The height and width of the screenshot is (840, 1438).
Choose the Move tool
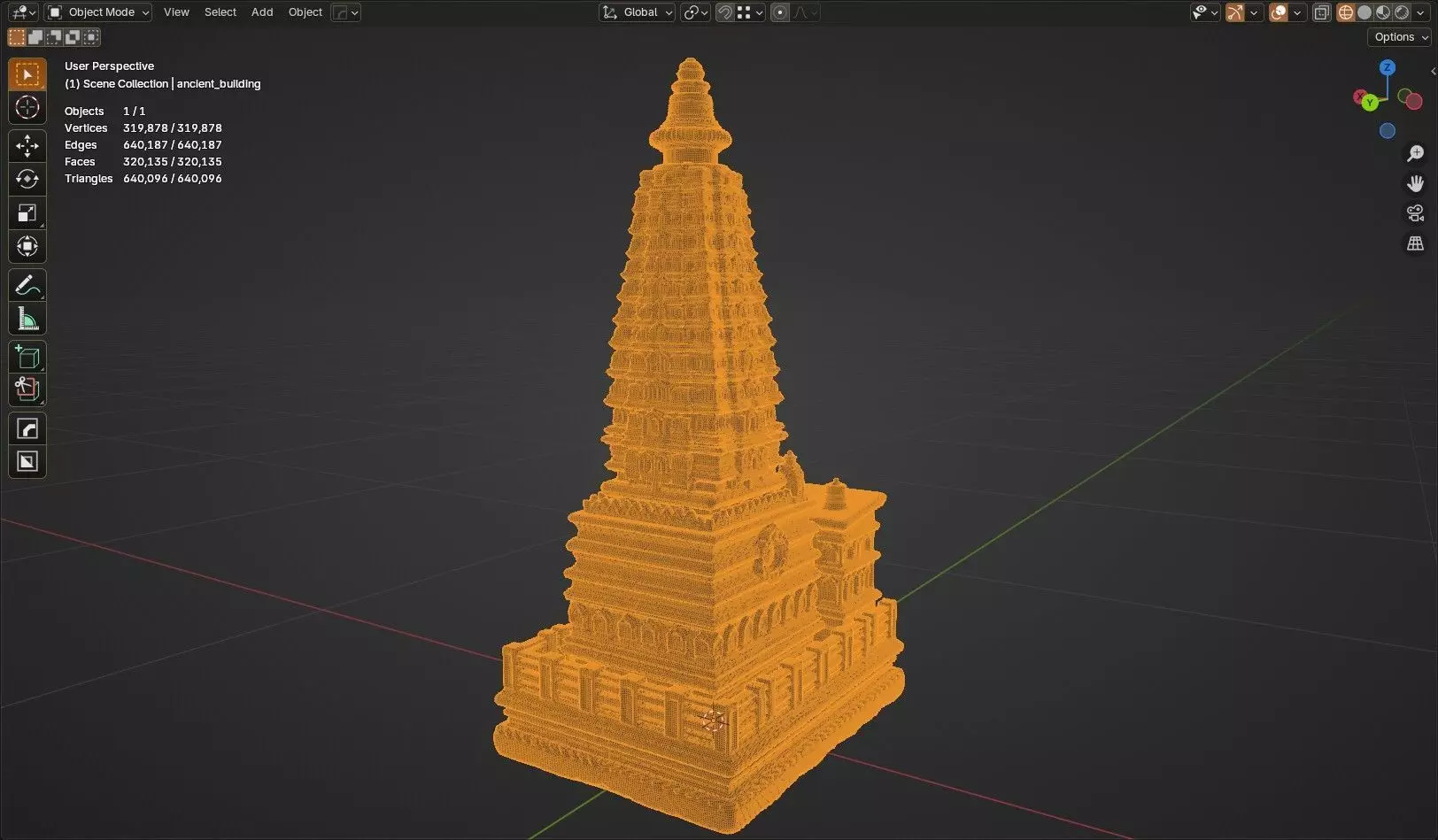coord(27,146)
